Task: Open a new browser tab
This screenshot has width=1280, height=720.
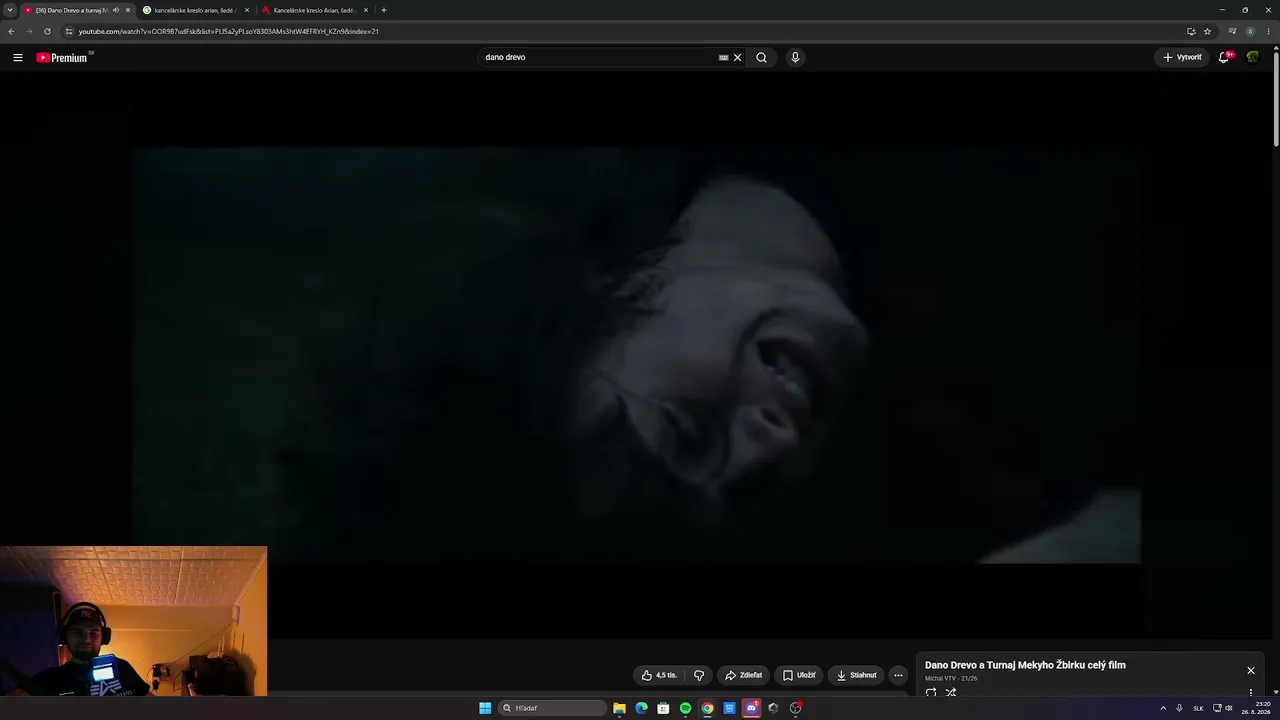Action: pyautogui.click(x=384, y=10)
